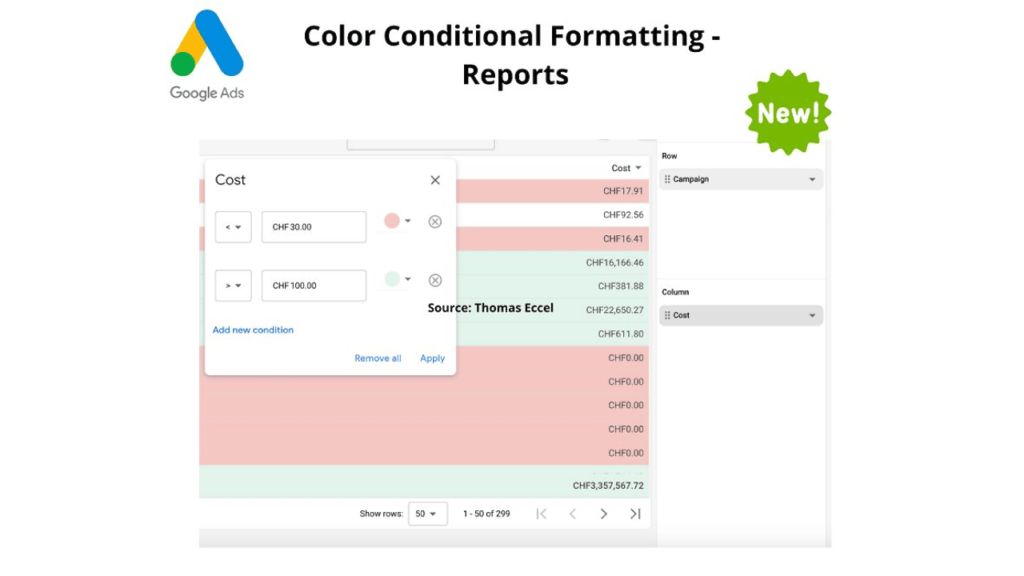Select the CHF611.80 cost cell
Screen dimensions: 1024x576
(620, 334)
